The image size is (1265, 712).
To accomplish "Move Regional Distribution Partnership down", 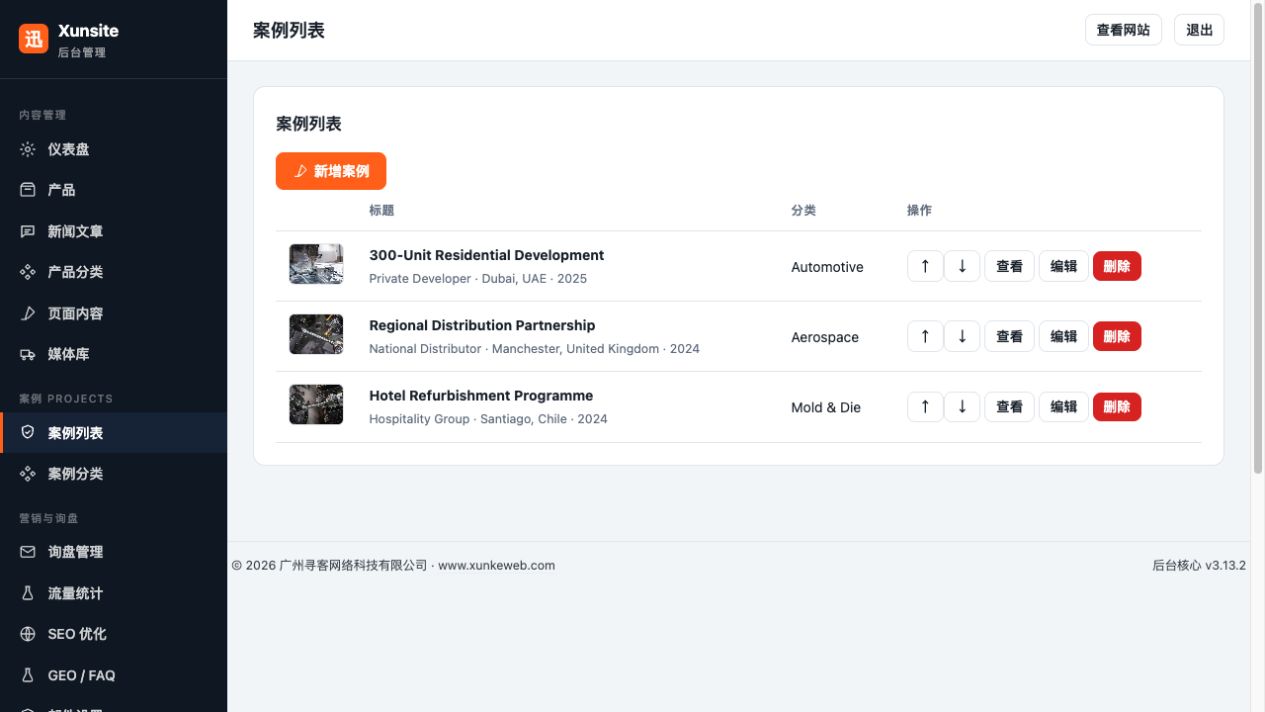I will tap(962, 336).
